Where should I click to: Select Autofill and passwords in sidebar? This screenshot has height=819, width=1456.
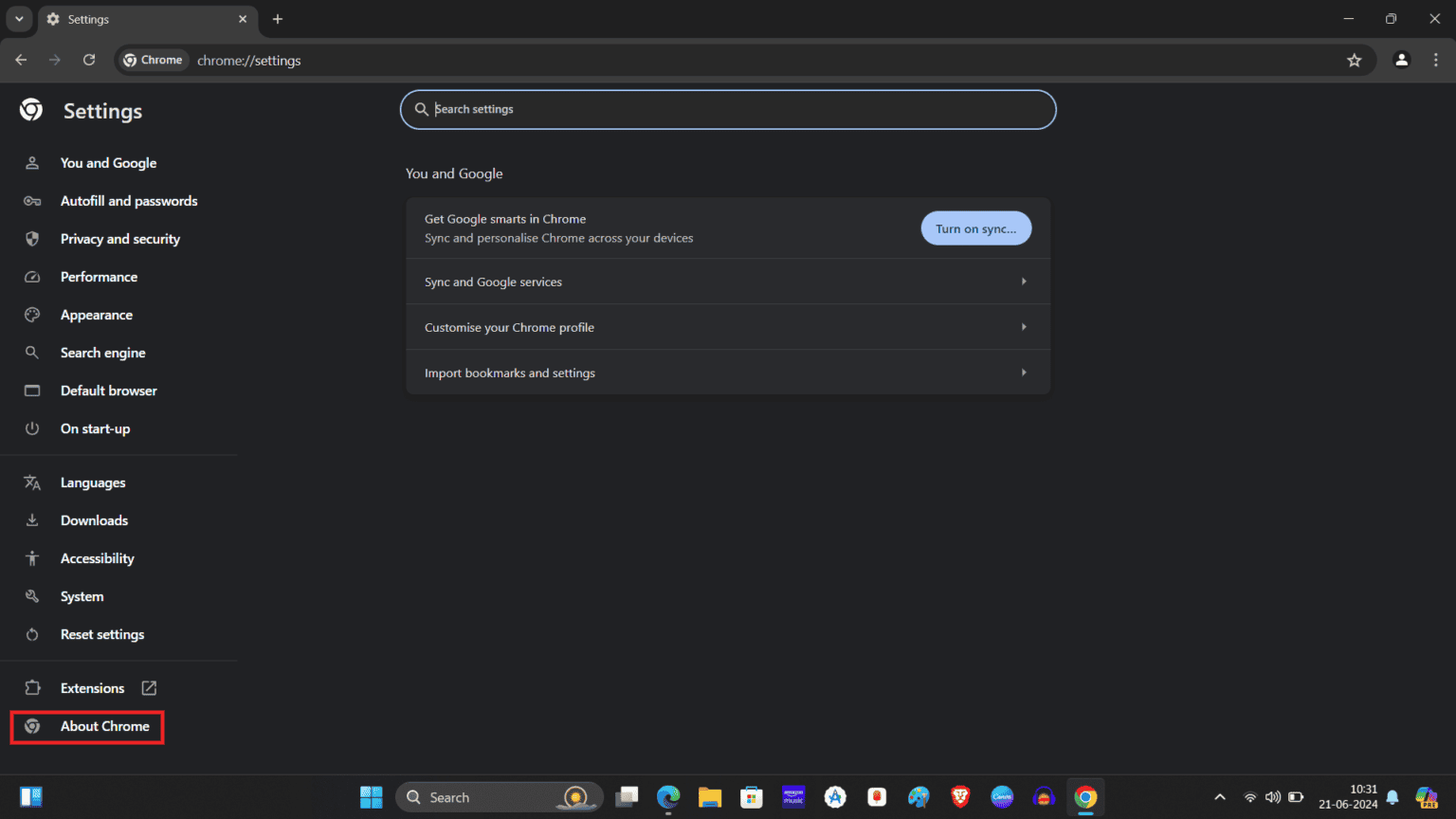(129, 201)
